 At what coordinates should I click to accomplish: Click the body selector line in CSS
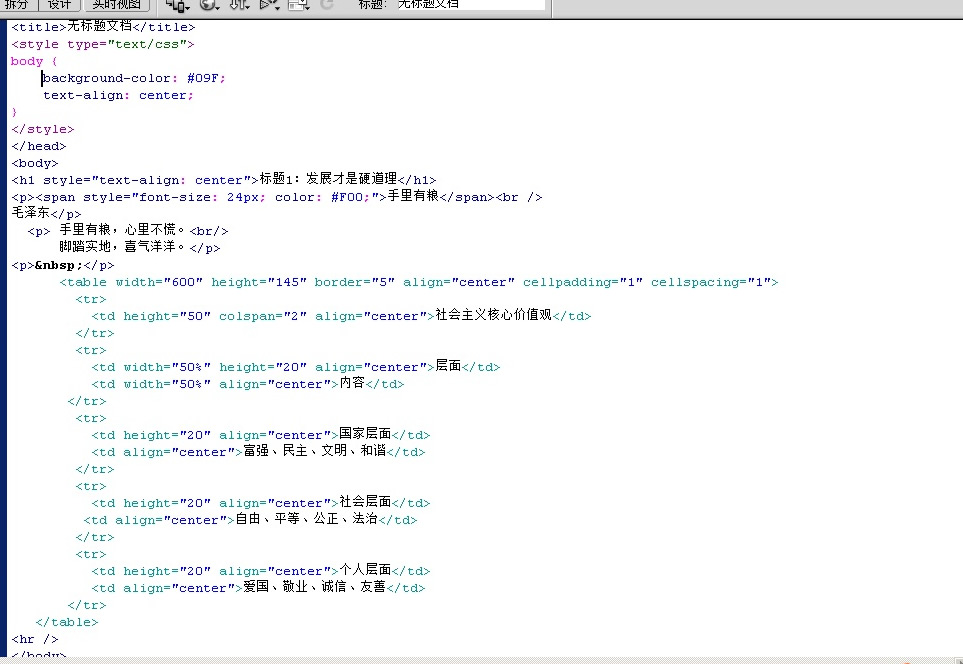[x=27, y=61]
